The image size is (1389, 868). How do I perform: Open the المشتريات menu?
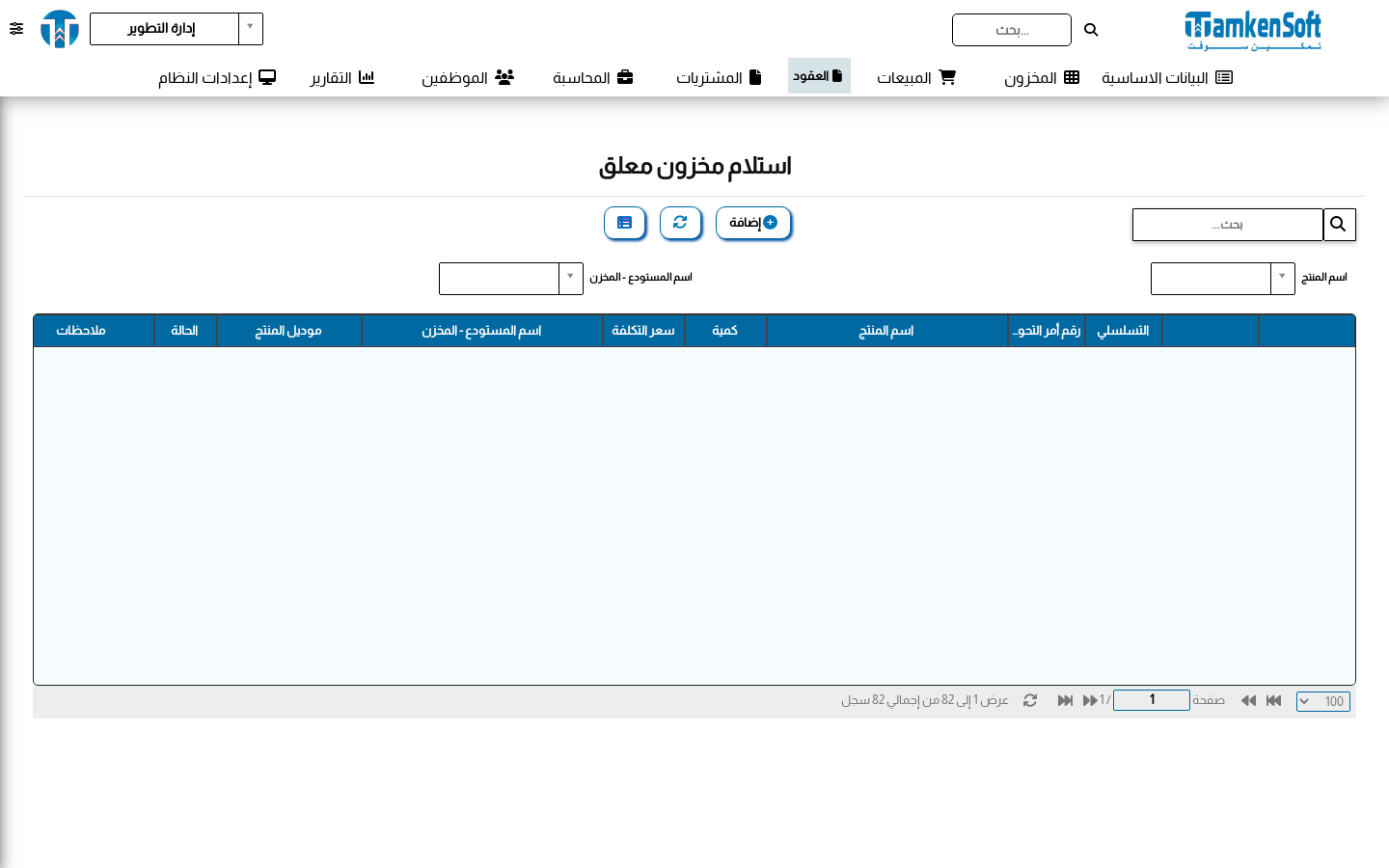pos(719,77)
